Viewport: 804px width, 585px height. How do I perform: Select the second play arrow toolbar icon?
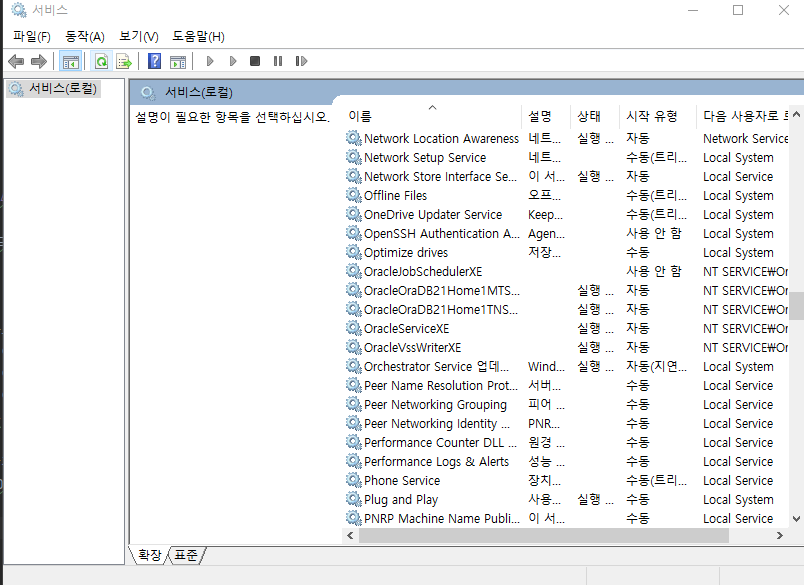pyautogui.click(x=233, y=62)
